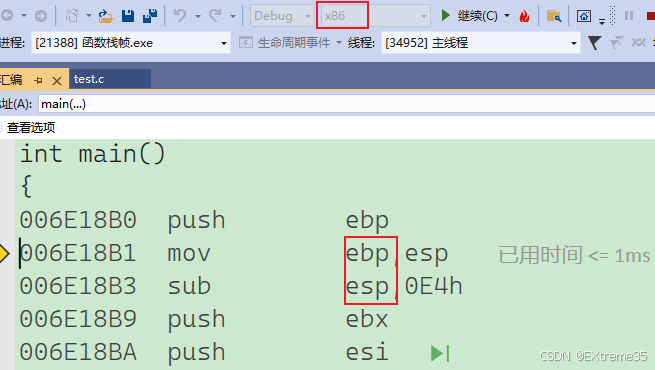Click the '0E4h' operand
655x370 pixels.
[x=434, y=286]
